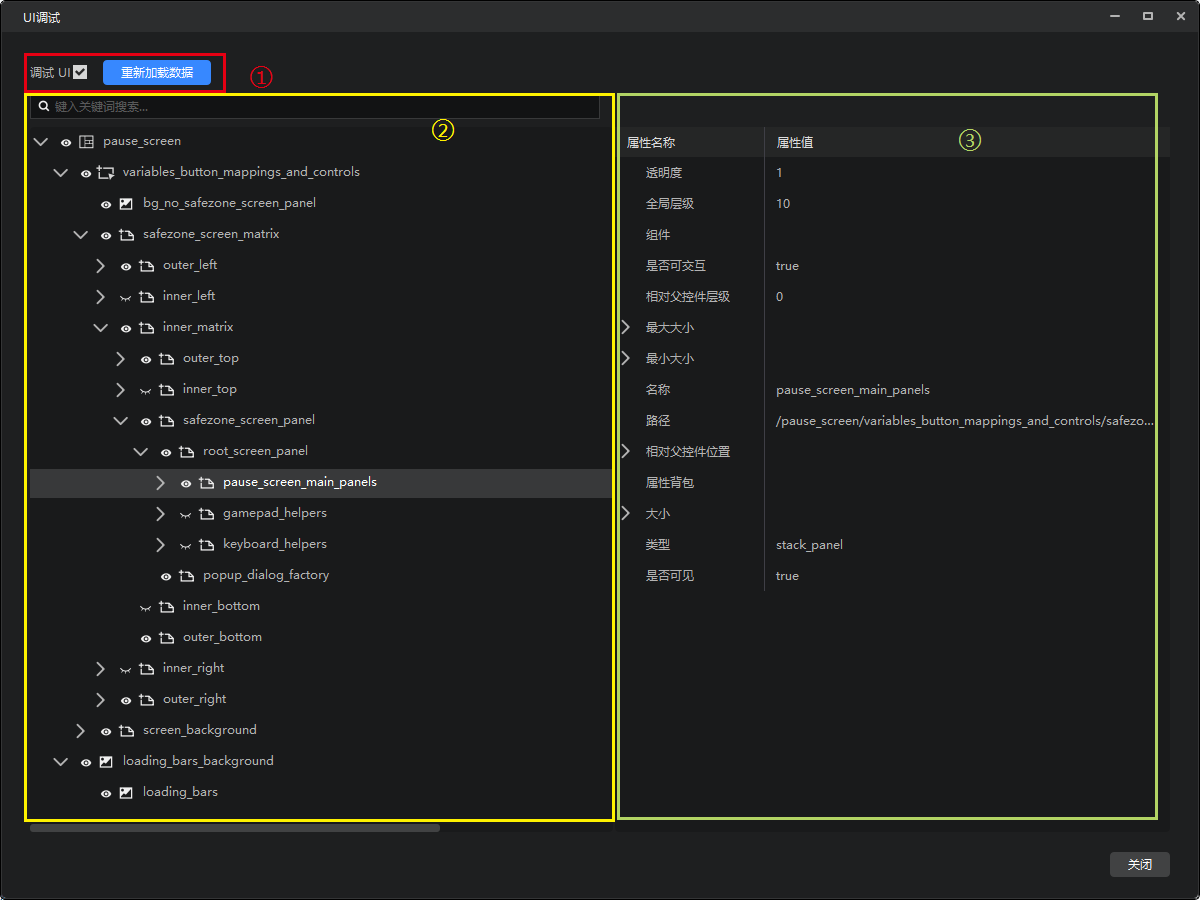Hide loading_bars using its eye icon
1200x900 pixels.
coord(106,794)
